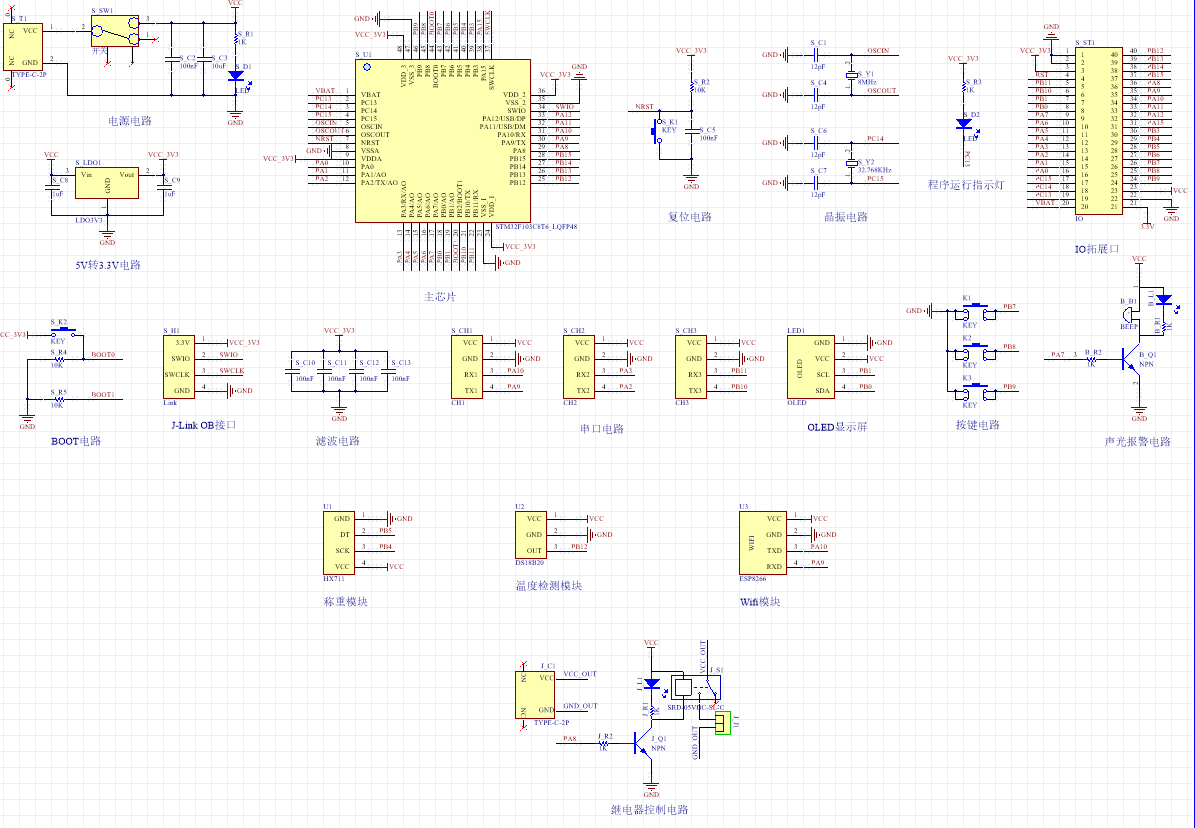Select key K3 connected to PB9
This screenshot has width=1195, height=828.
coord(975,390)
